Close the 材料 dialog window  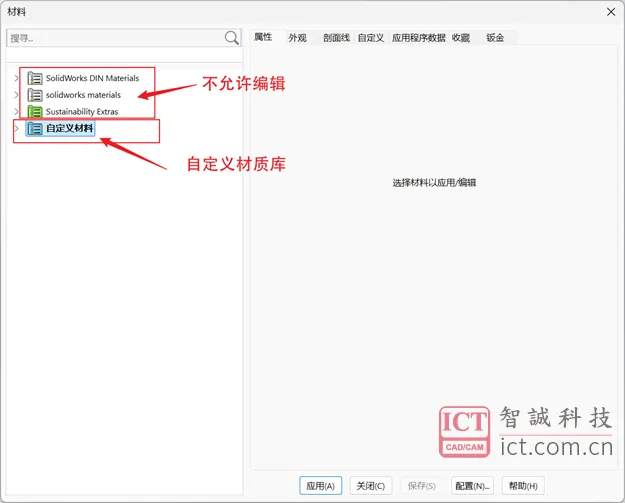(x=611, y=12)
